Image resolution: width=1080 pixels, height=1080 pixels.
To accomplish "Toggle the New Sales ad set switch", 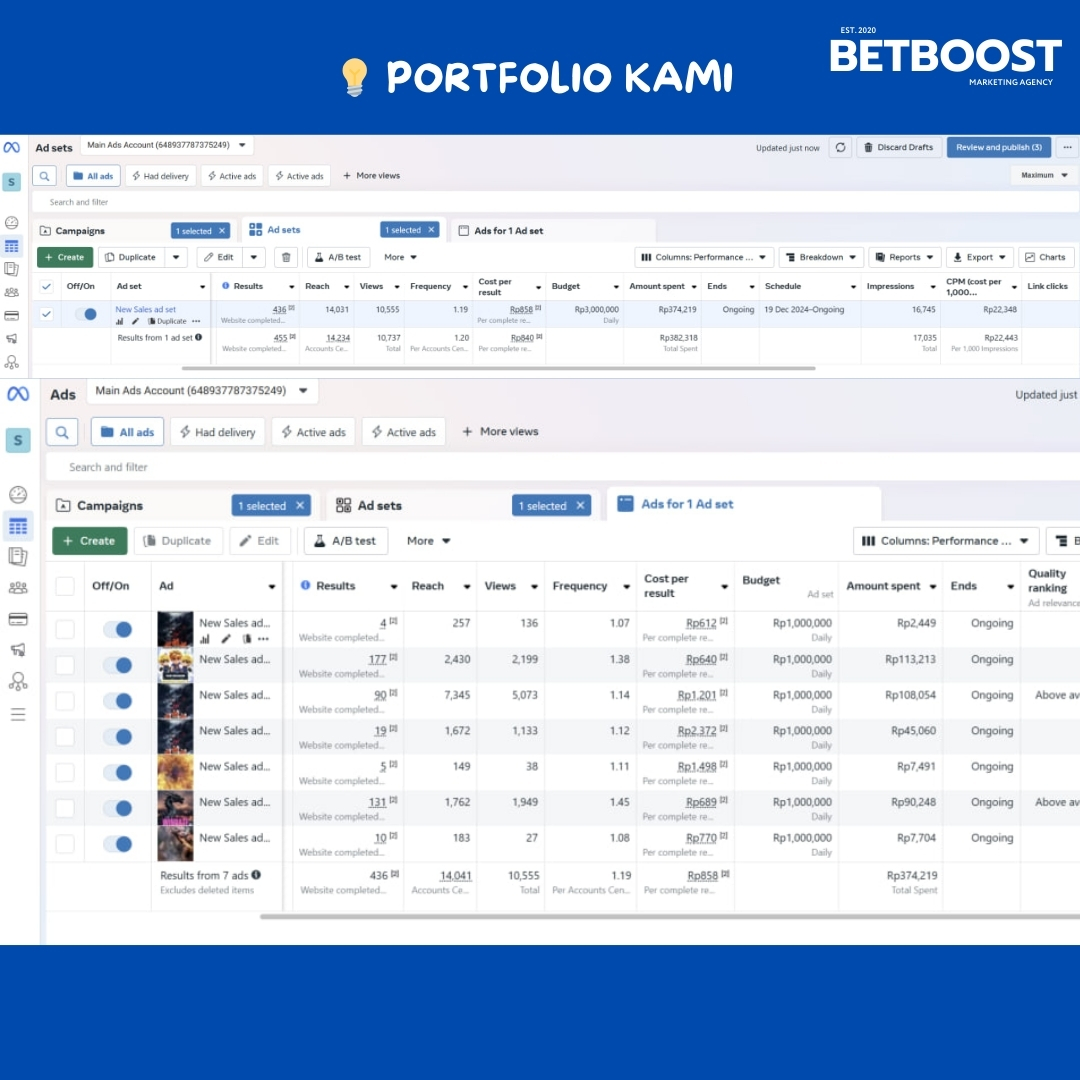I will 85,314.
